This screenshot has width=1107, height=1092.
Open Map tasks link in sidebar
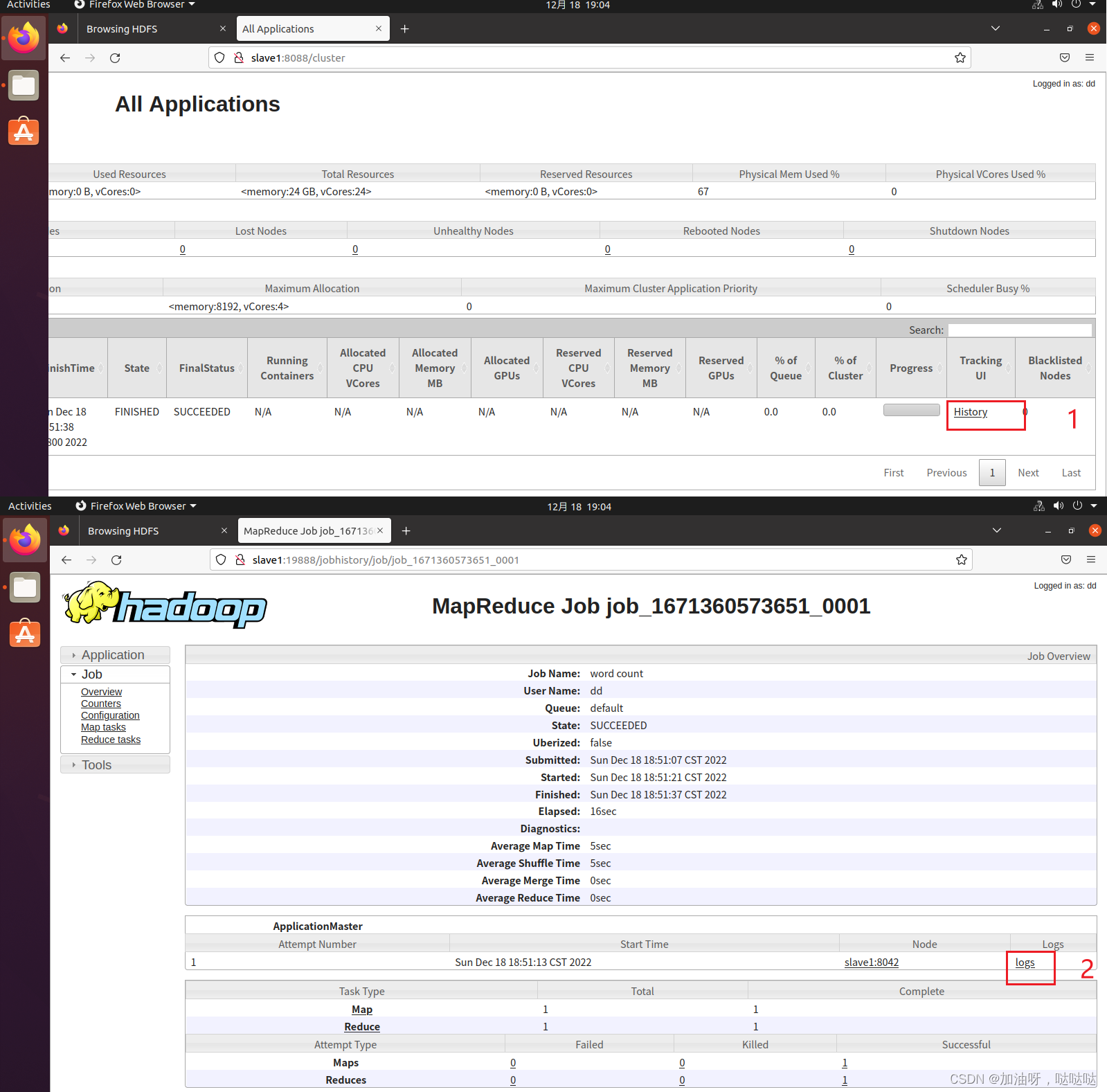coord(103,727)
